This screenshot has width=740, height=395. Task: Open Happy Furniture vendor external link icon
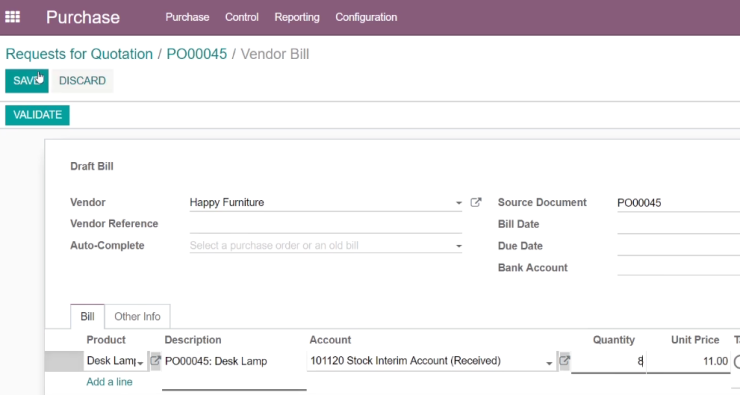(476, 202)
